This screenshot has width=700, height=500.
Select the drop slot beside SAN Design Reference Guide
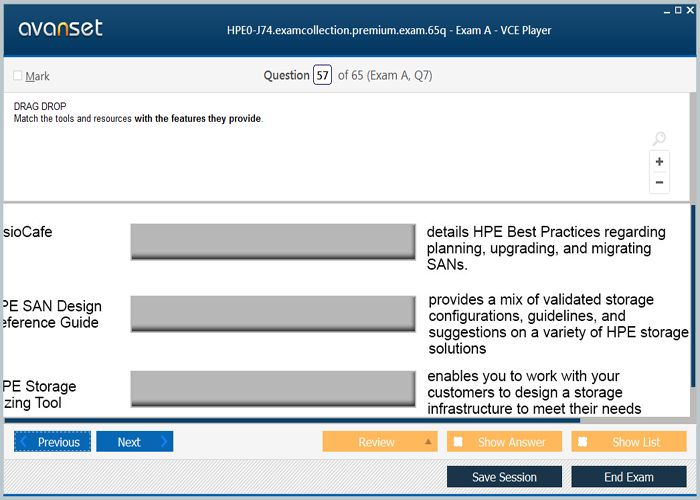click(x=273, y=314)
